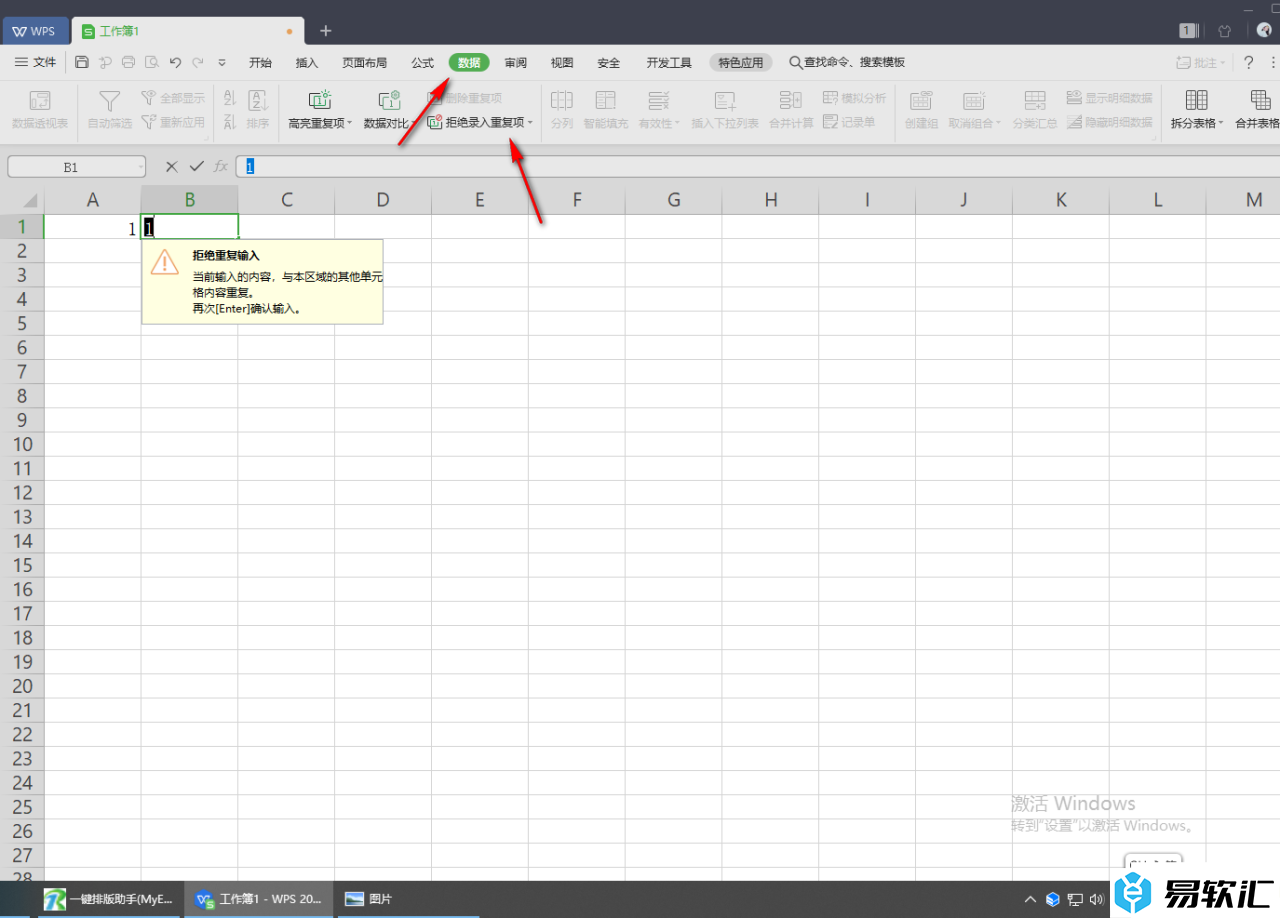Open the customize quick access toolbar arrow
This screenshot has width=1280, height=918.
point(222,62)
